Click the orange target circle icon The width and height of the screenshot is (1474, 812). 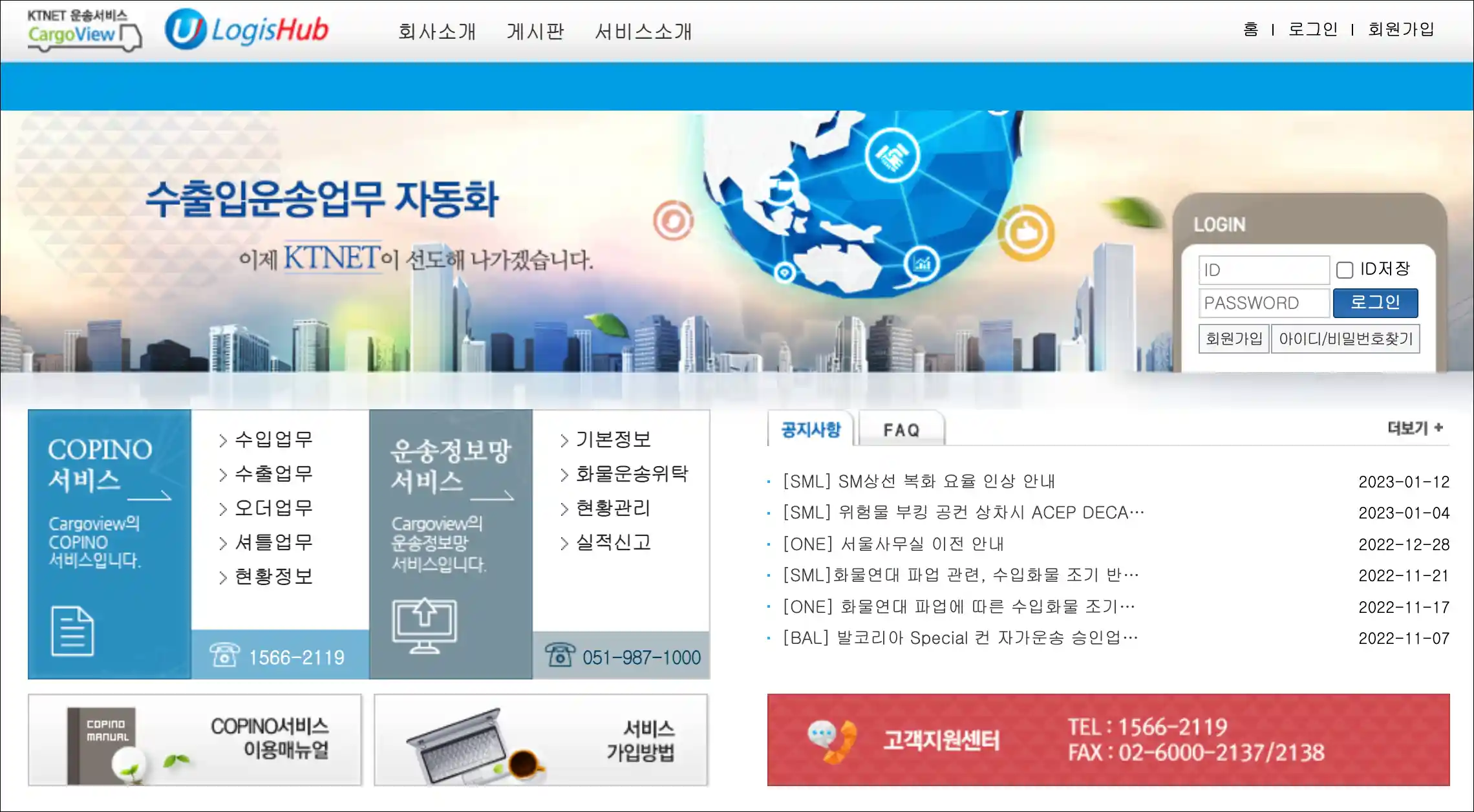click(673, 220)
